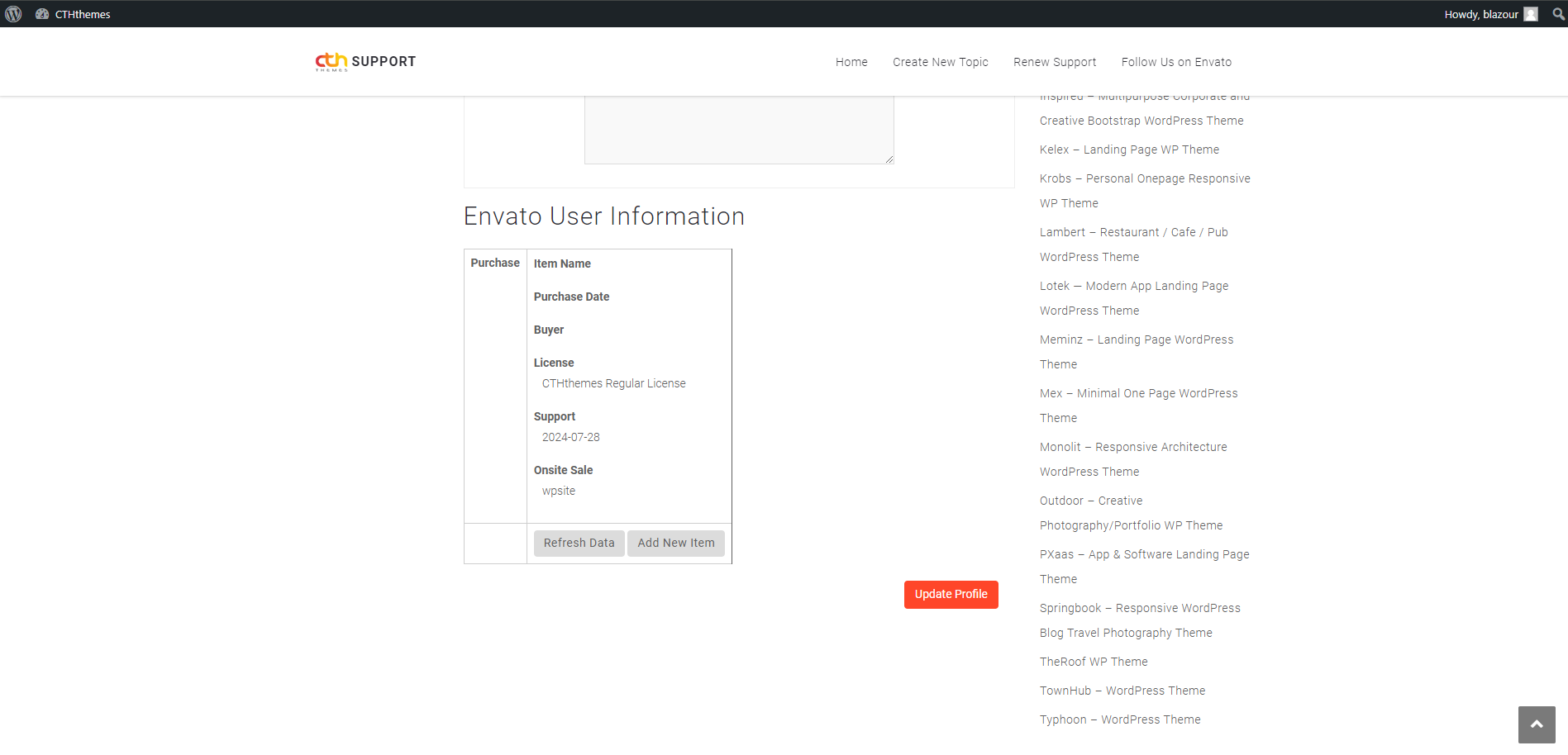Screen dimensions: 1568x755
Task: Open Create New Topic menu item
Action: [x=941, y=62]
